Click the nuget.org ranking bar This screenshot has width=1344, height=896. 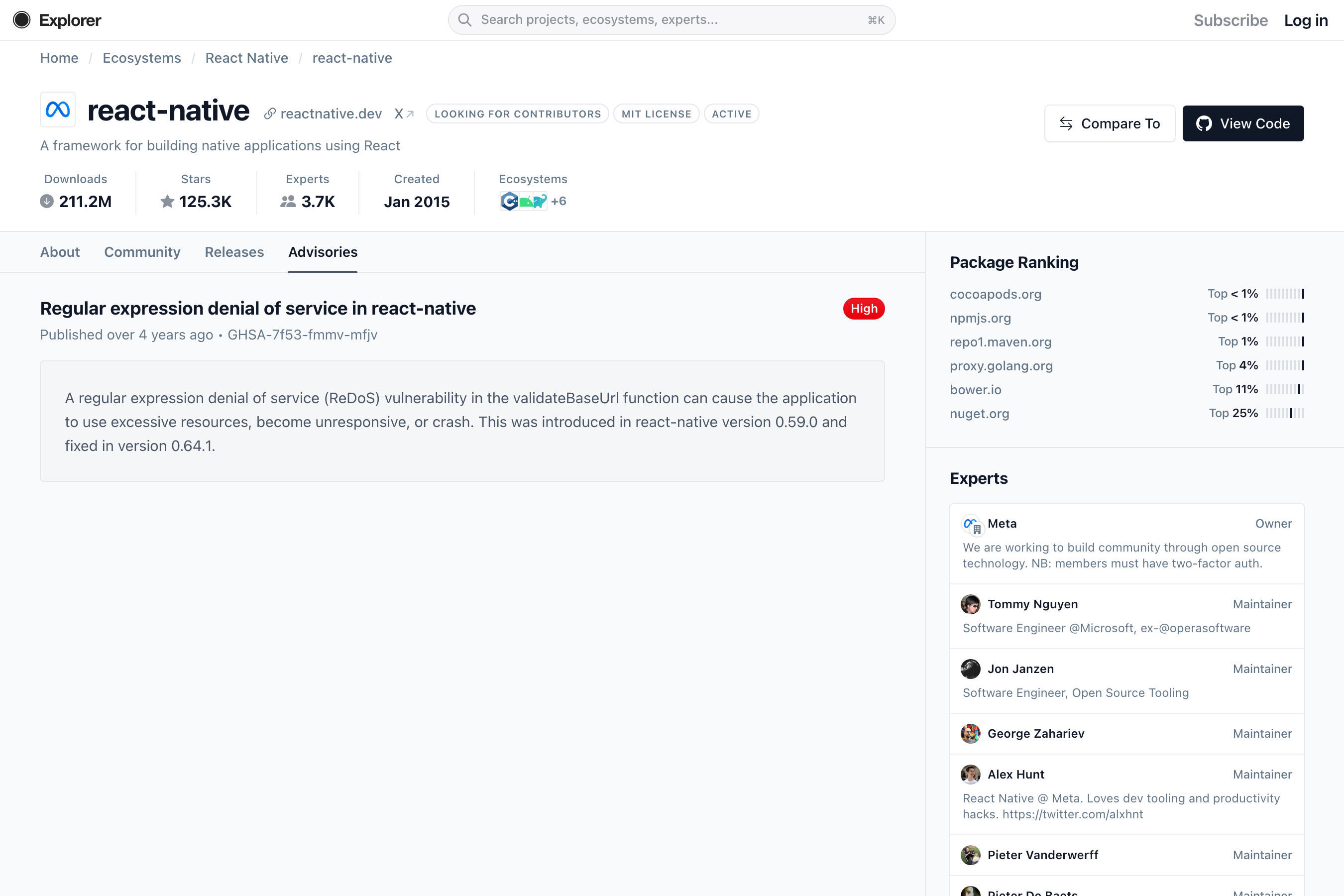pyautogui.click(x=1285, y=413)
